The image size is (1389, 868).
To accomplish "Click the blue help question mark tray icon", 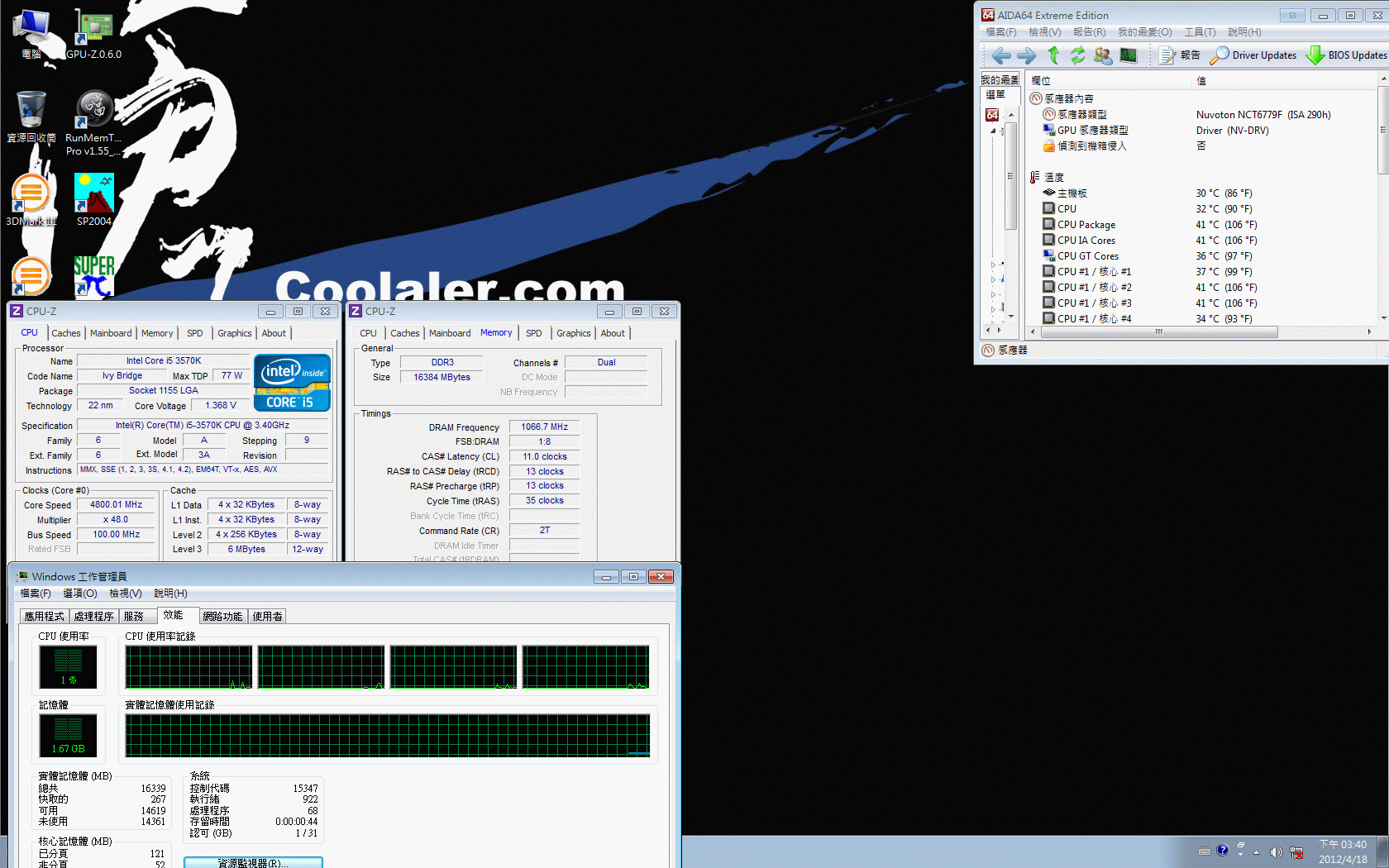I will coord(1222,851).
